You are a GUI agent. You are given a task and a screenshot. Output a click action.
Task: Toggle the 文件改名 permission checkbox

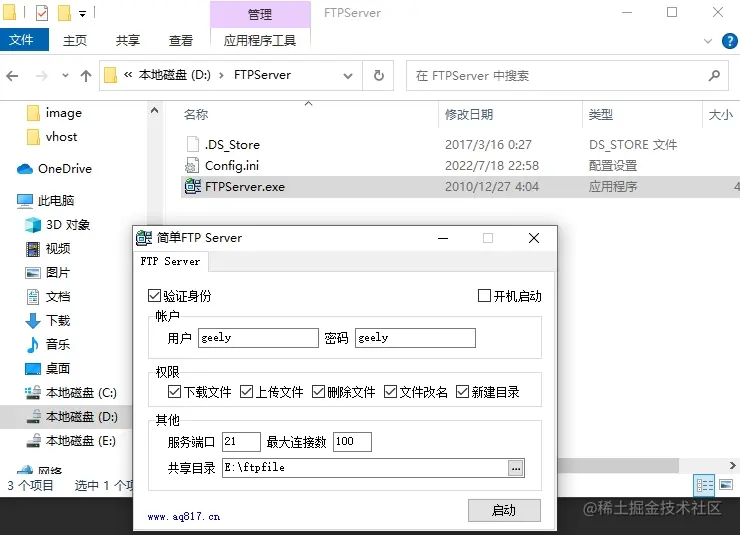tap(390, 392)
